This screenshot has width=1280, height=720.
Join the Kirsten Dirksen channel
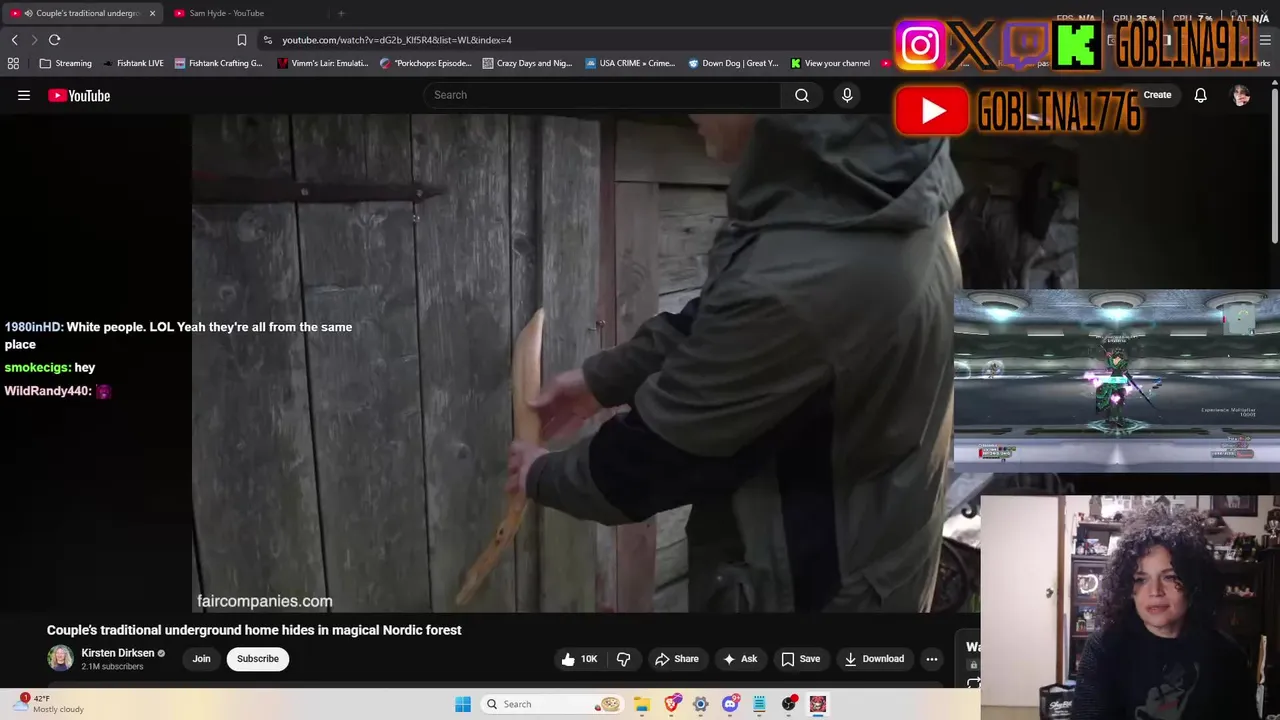pyautogui.click(x=201, y=659)
